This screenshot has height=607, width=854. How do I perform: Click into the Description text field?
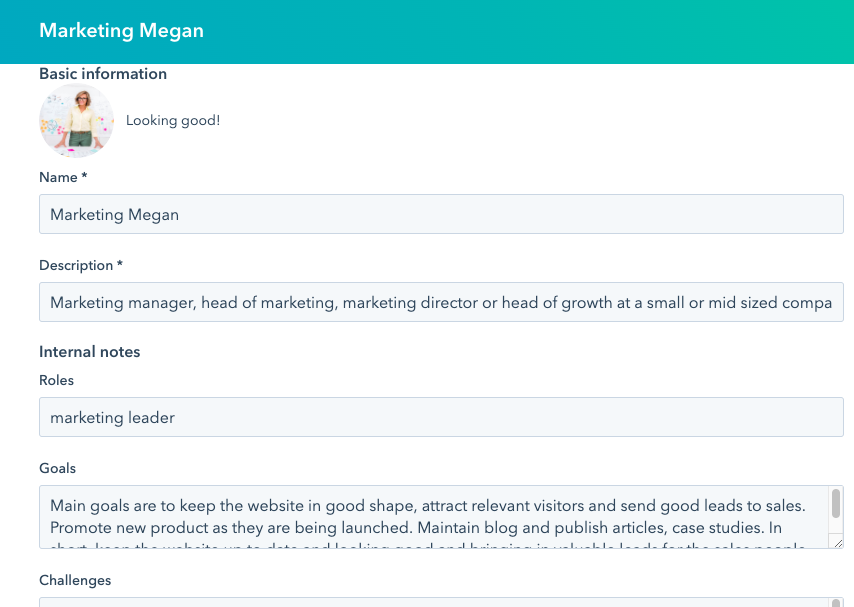(x=441, y=302)
